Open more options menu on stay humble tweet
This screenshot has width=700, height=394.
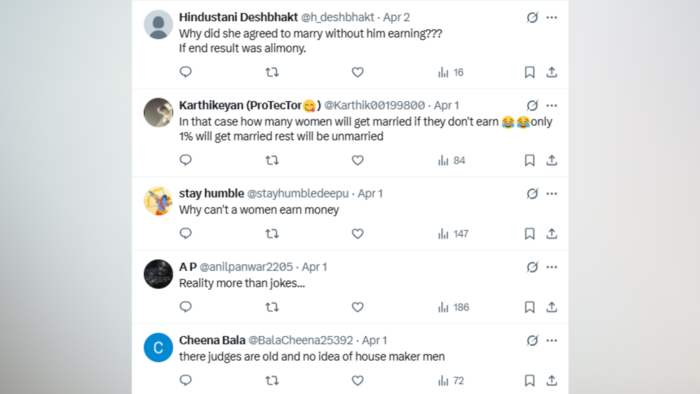click(x=552, y=194)
